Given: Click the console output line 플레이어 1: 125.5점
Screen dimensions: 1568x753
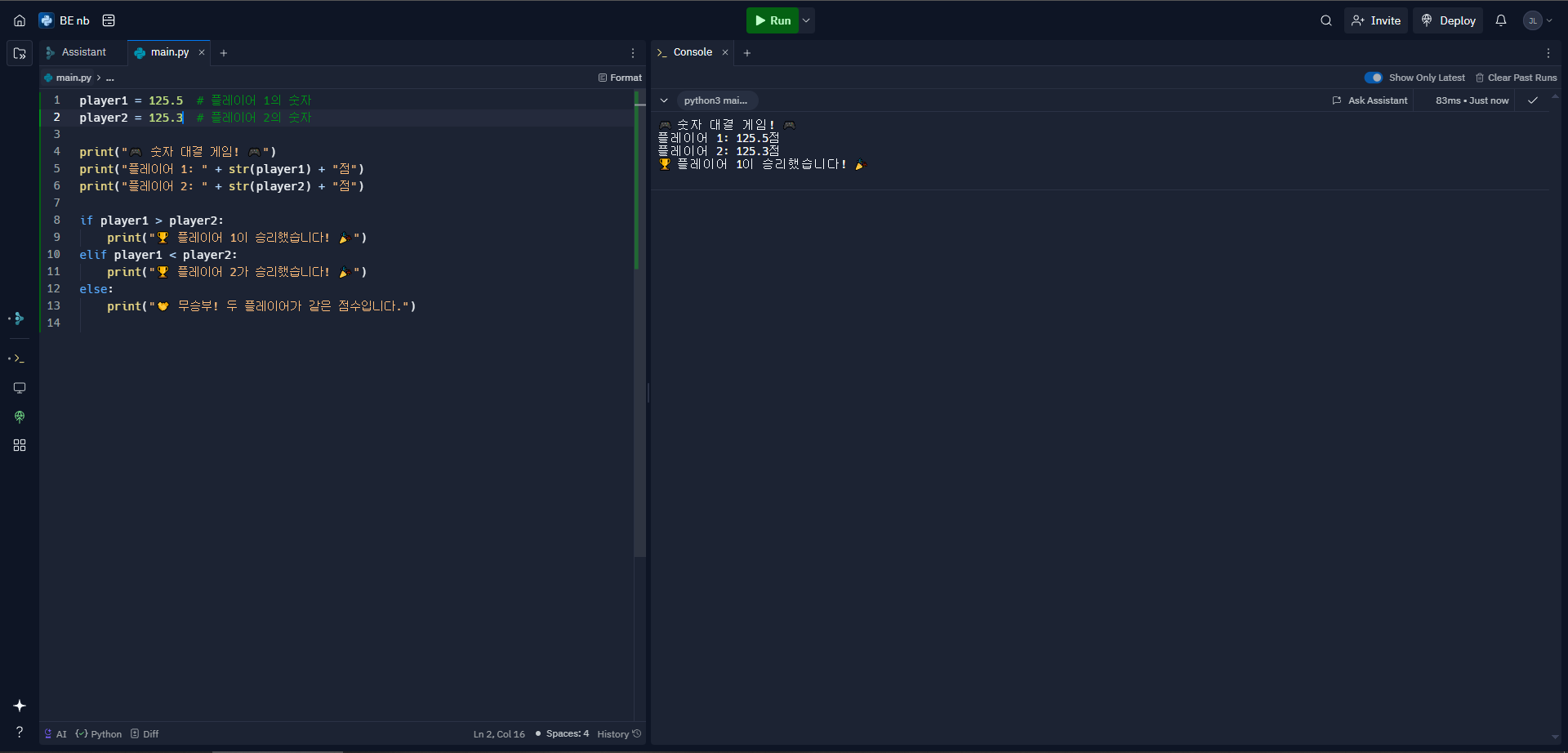Looking at the screenshot, I should tap(719, 138).
